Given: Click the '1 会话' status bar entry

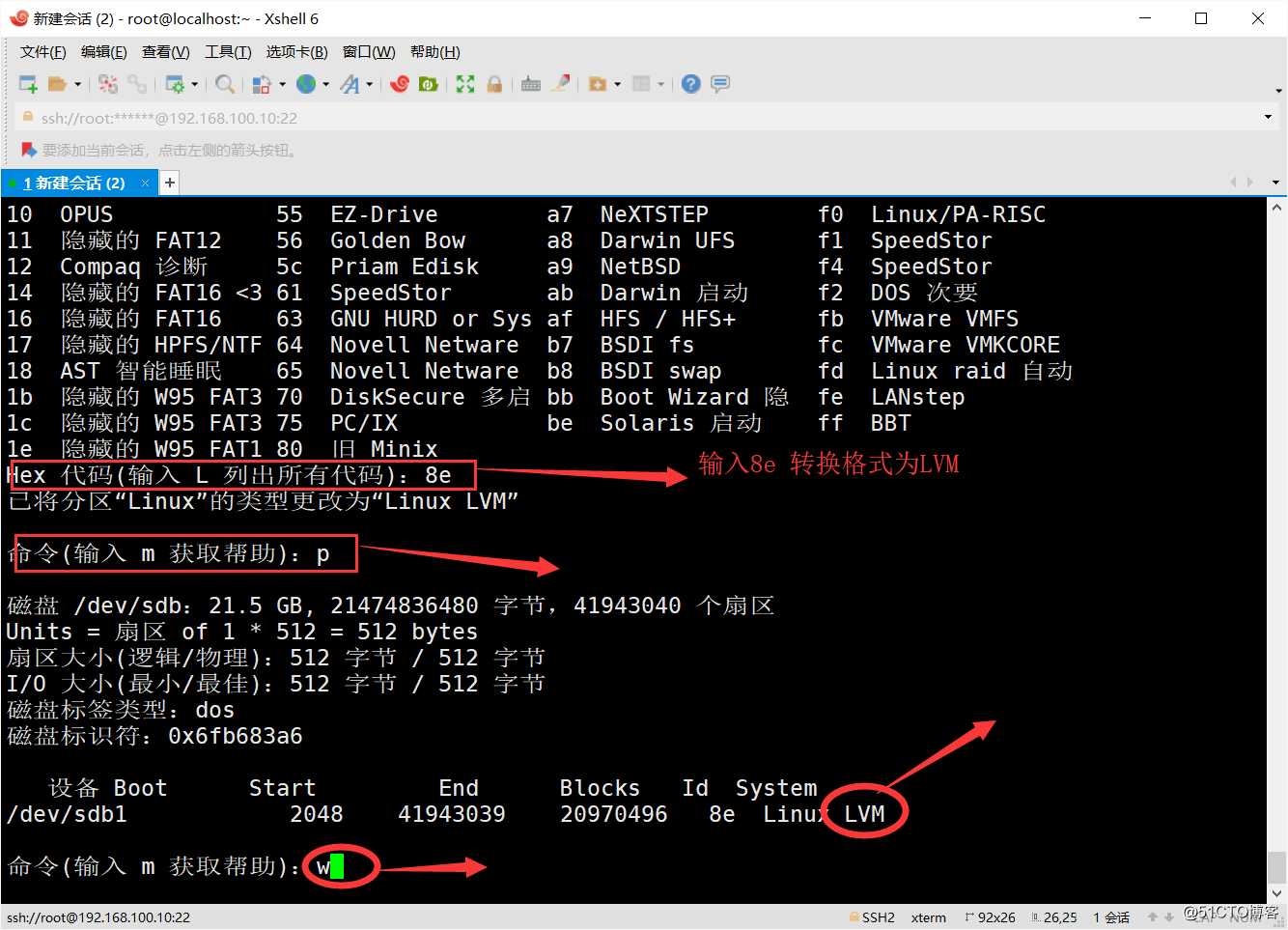Looking at the screenshot, I should click(1111, 917).
